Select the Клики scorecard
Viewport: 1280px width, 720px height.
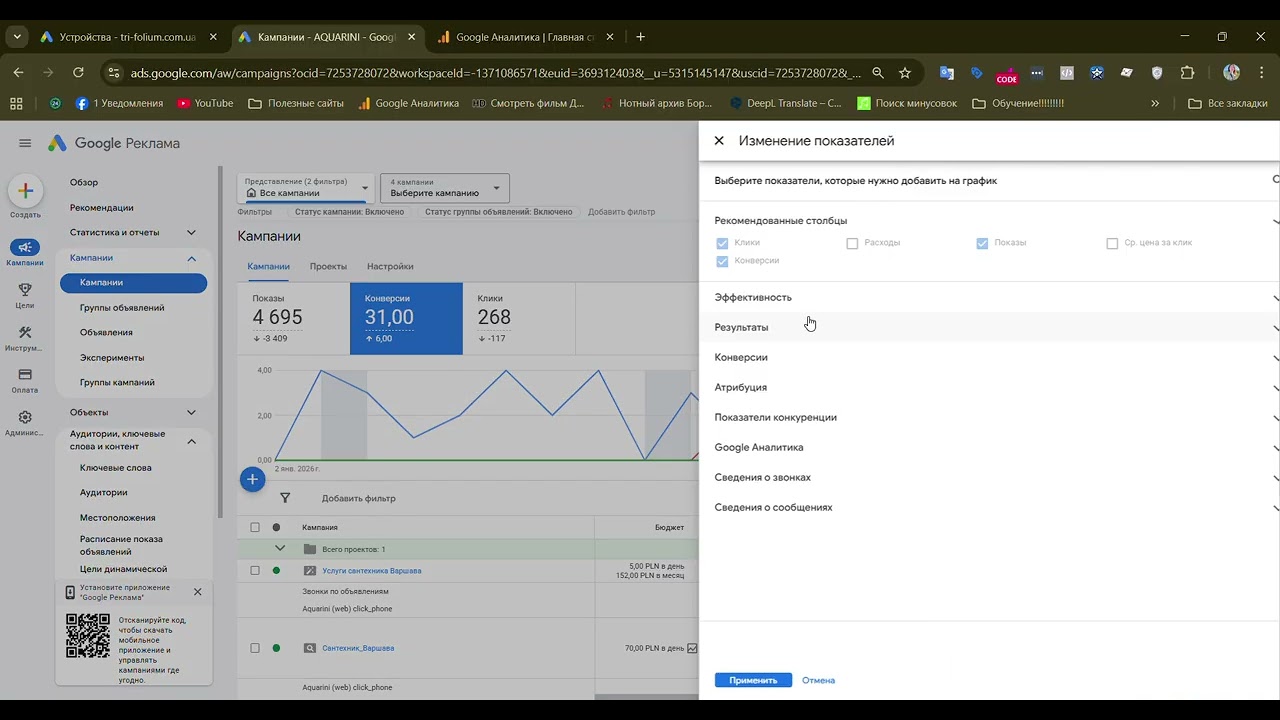point(519,318)
